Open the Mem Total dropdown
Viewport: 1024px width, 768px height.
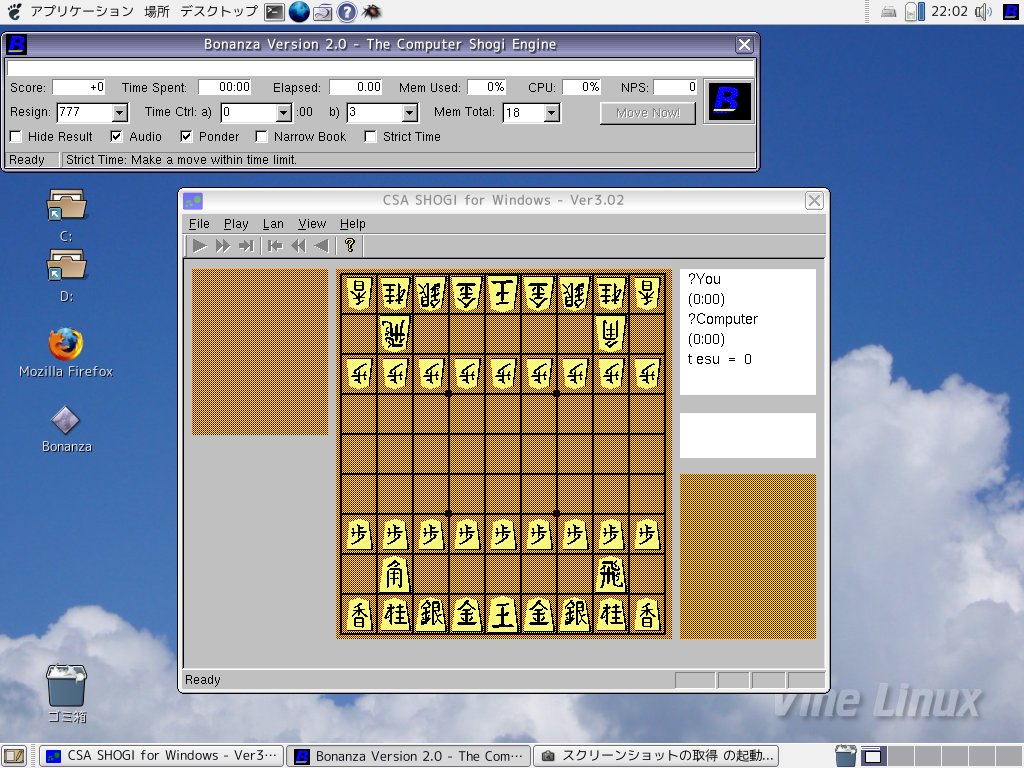click(x=551, y=113)
